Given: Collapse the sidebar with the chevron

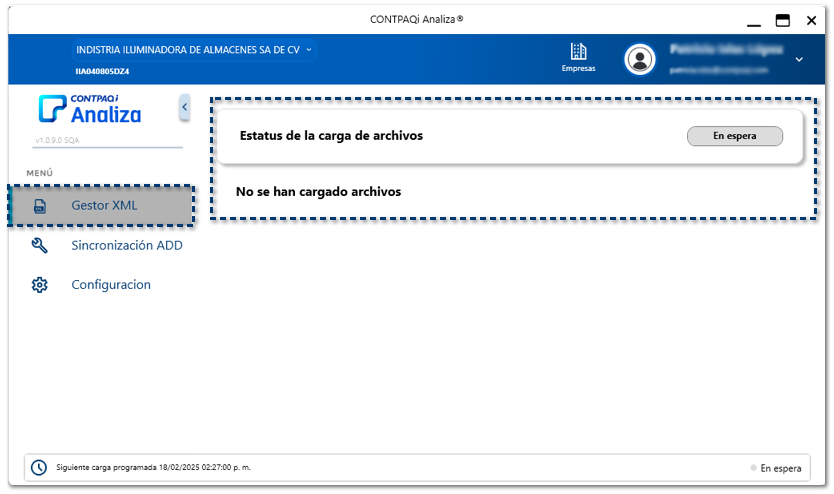Looking at the screenshot, I should pos(185,107).
